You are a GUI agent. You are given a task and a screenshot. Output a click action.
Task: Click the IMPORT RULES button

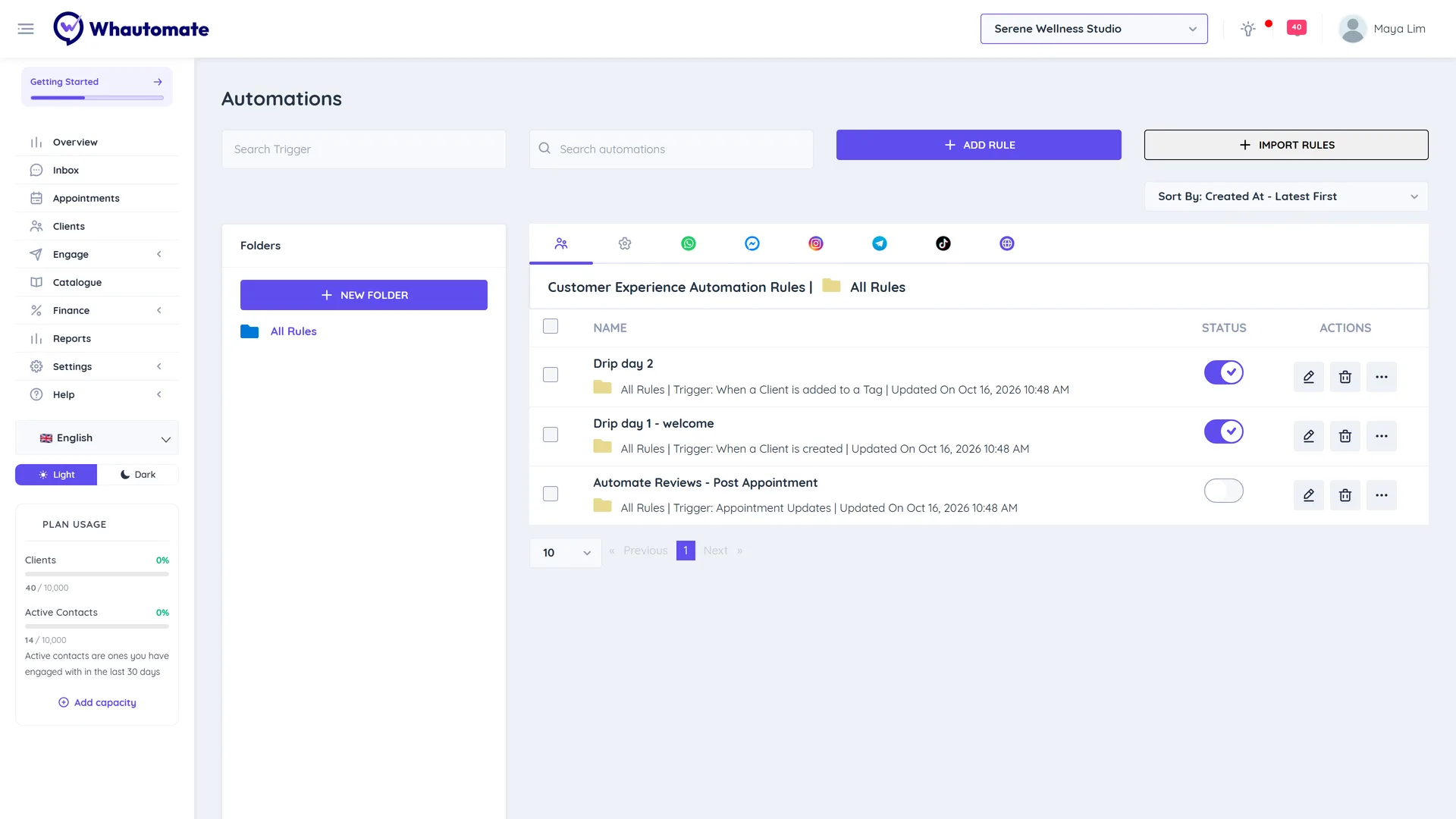click(1286, 145)
